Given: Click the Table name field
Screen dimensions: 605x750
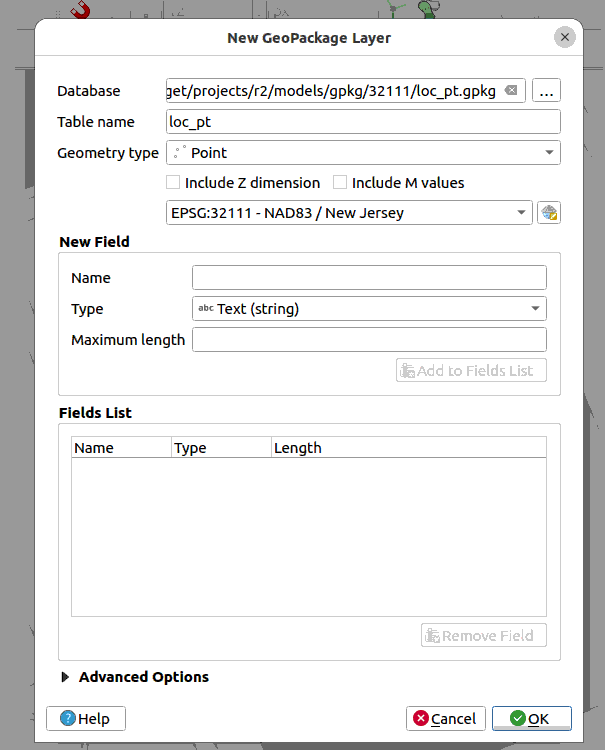Looking at the screenshot, I should point(363,122).
